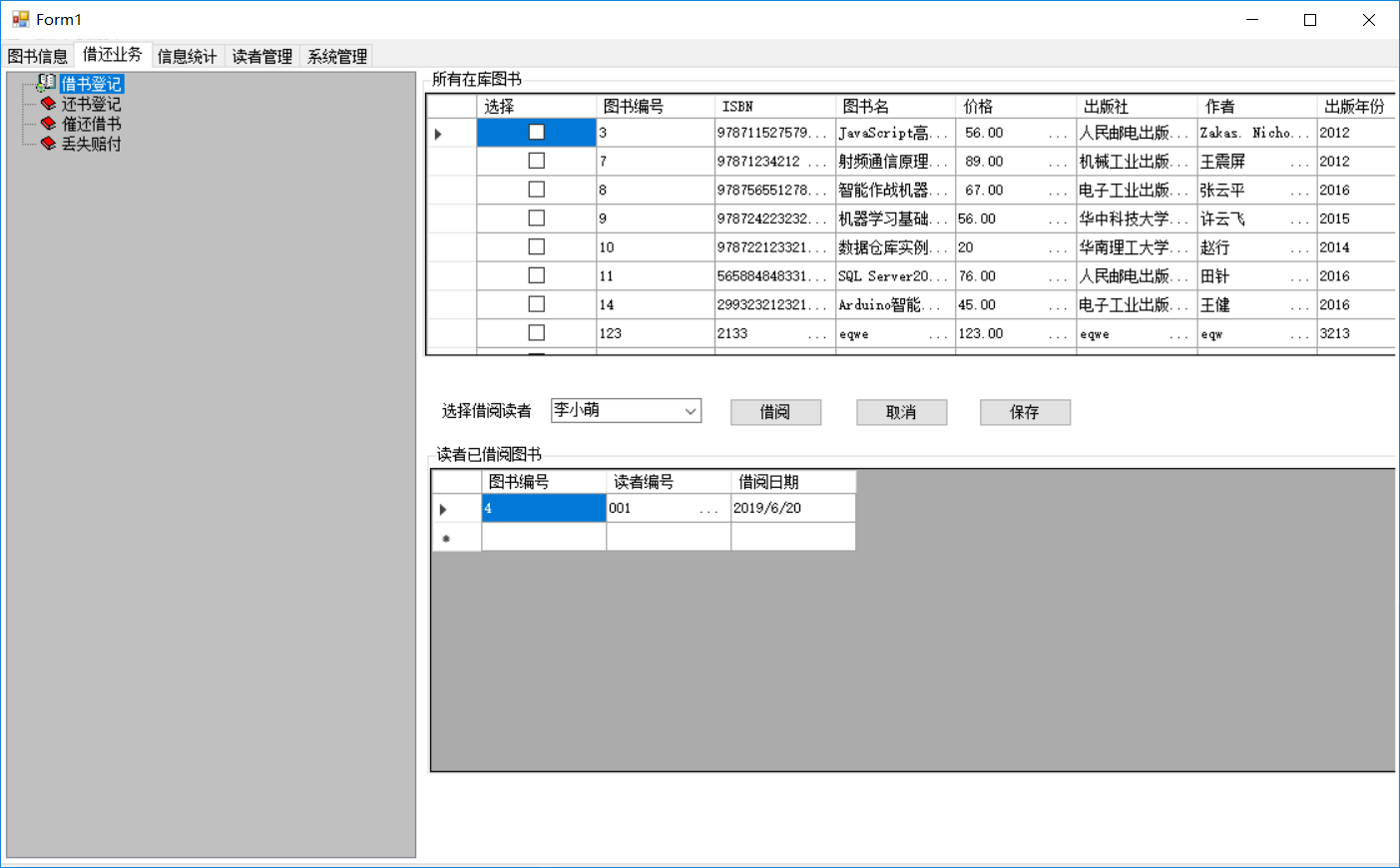
Task: Open the 选择借阅读者 reader dropdown
Action: (x=690, y=411)
